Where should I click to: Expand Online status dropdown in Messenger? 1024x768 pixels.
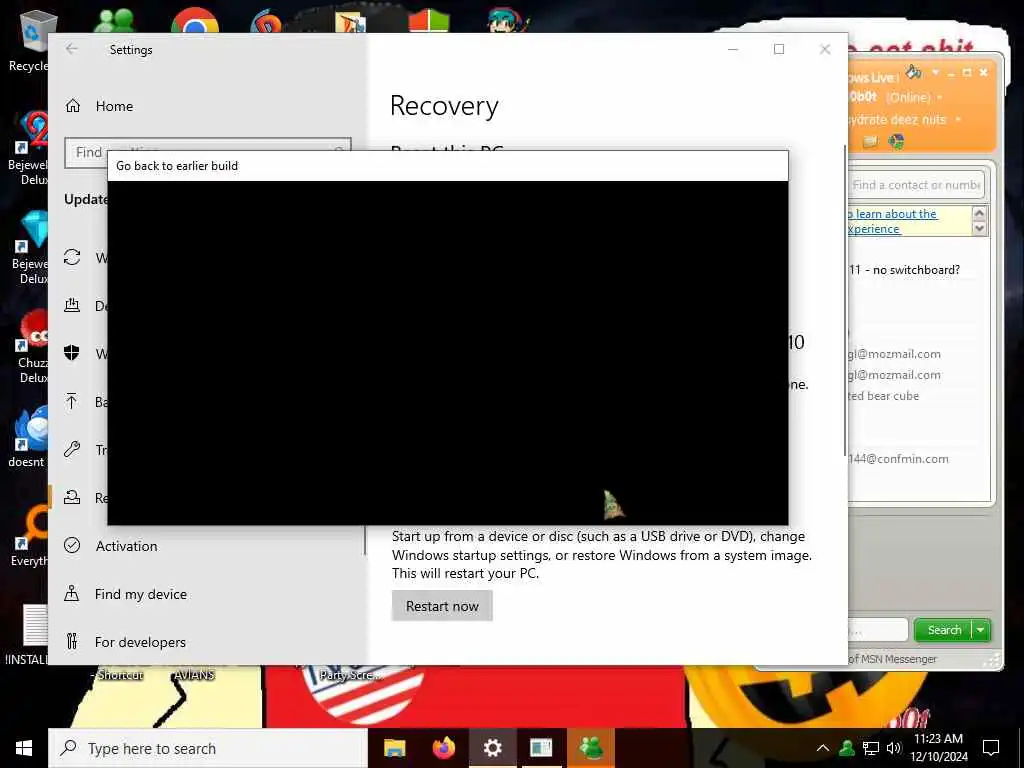tap(940, 97)
